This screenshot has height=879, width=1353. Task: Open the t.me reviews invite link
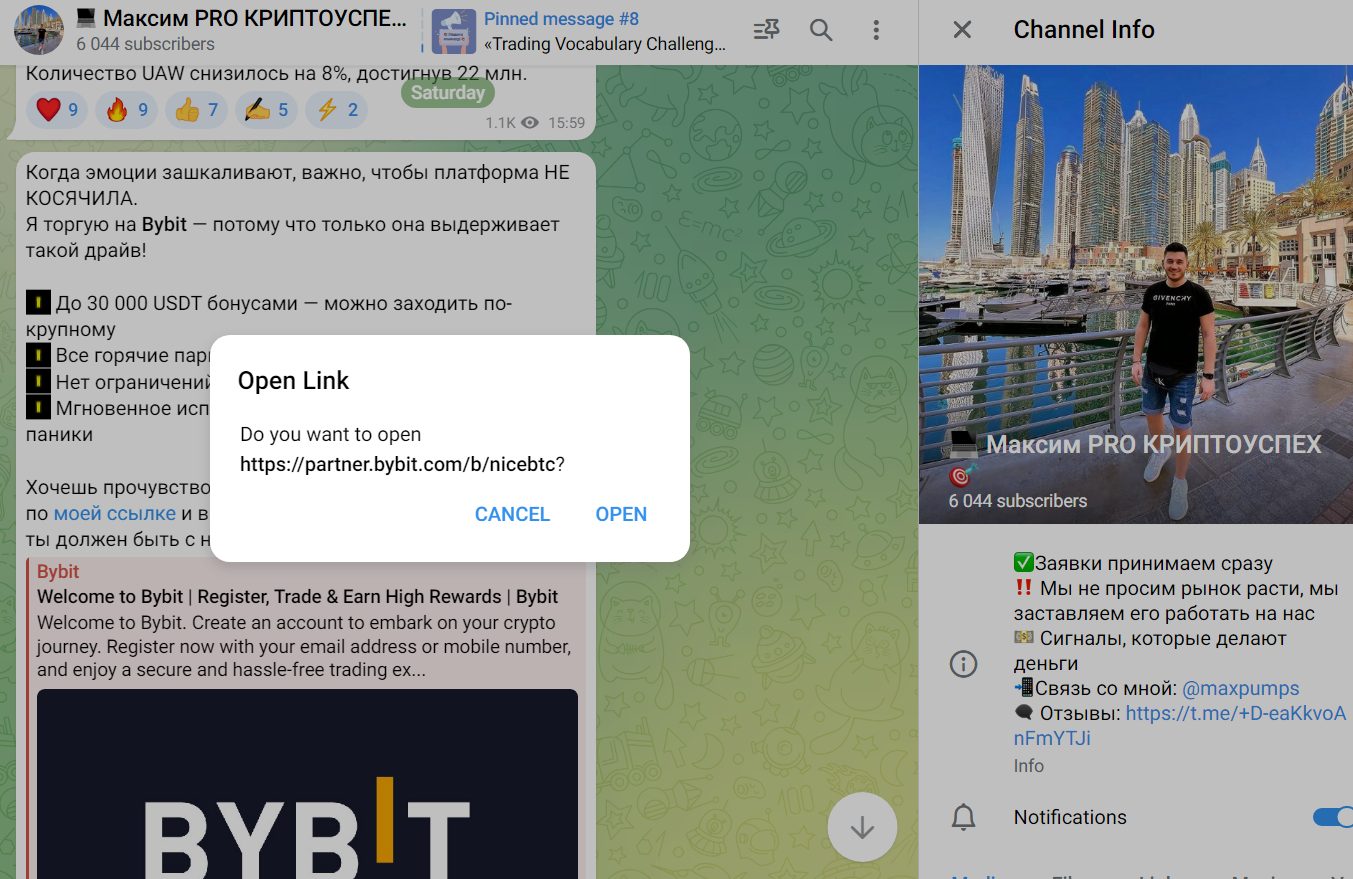click(x=1180, y=726)
